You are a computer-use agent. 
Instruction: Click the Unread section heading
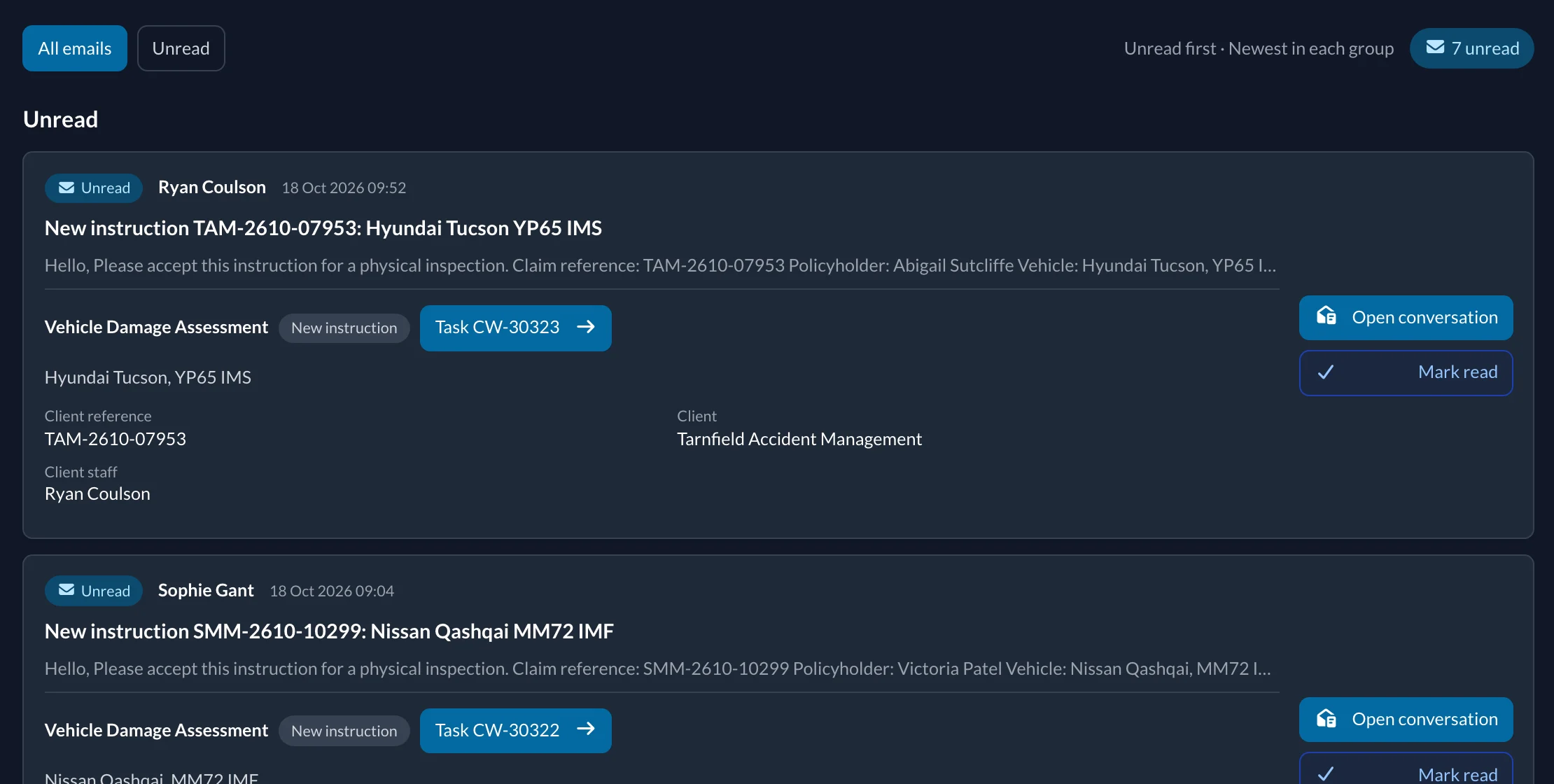[60, 120]
